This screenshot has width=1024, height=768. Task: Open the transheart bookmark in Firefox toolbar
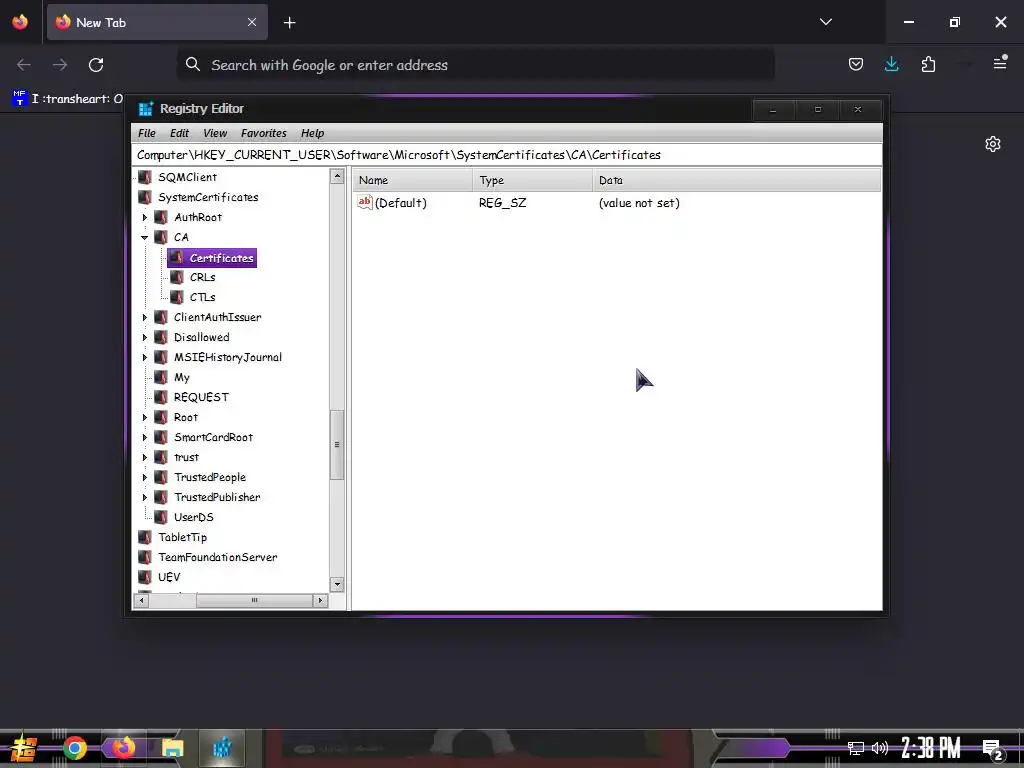point(68,99)
